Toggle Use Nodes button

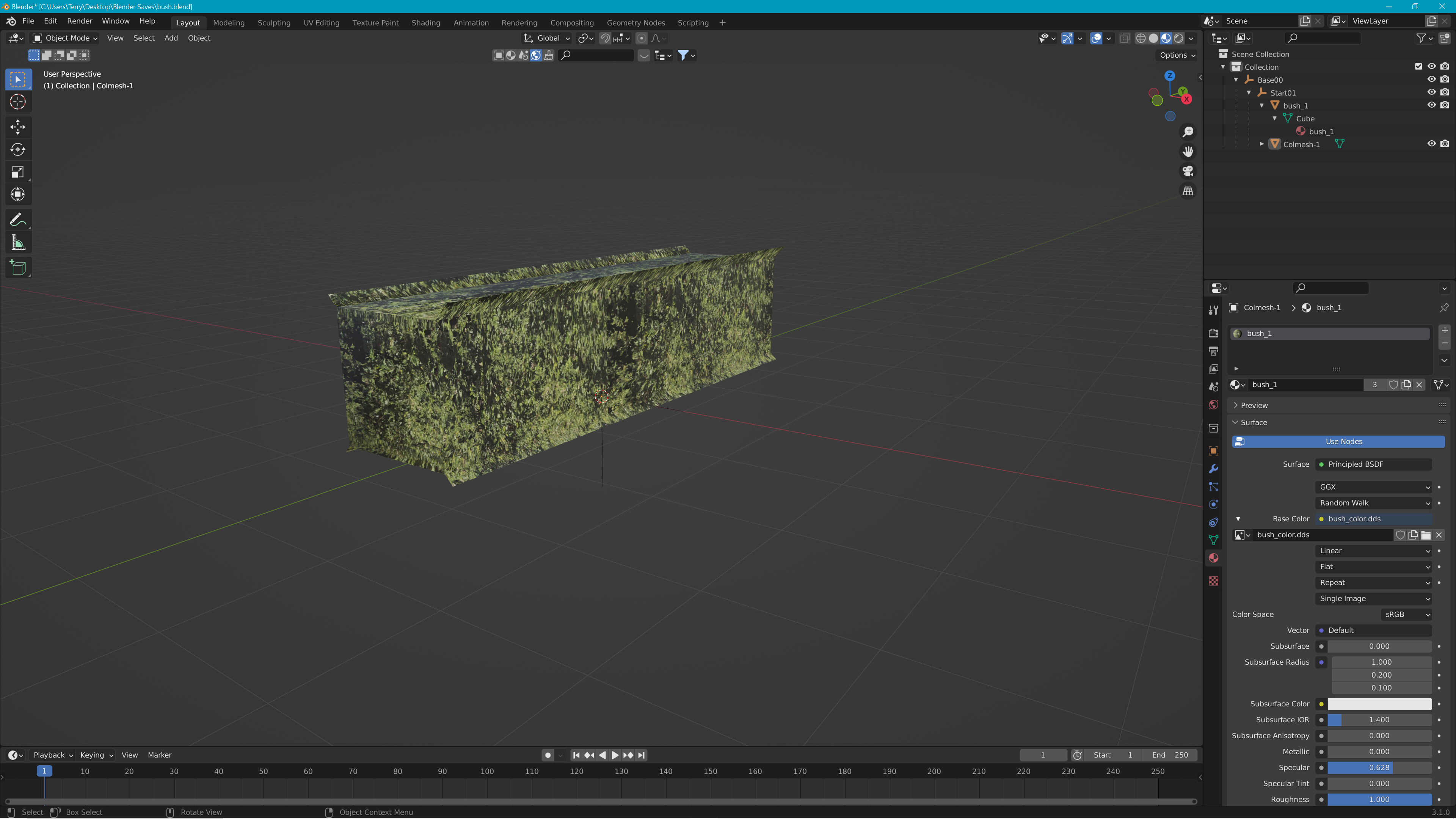1338,441
